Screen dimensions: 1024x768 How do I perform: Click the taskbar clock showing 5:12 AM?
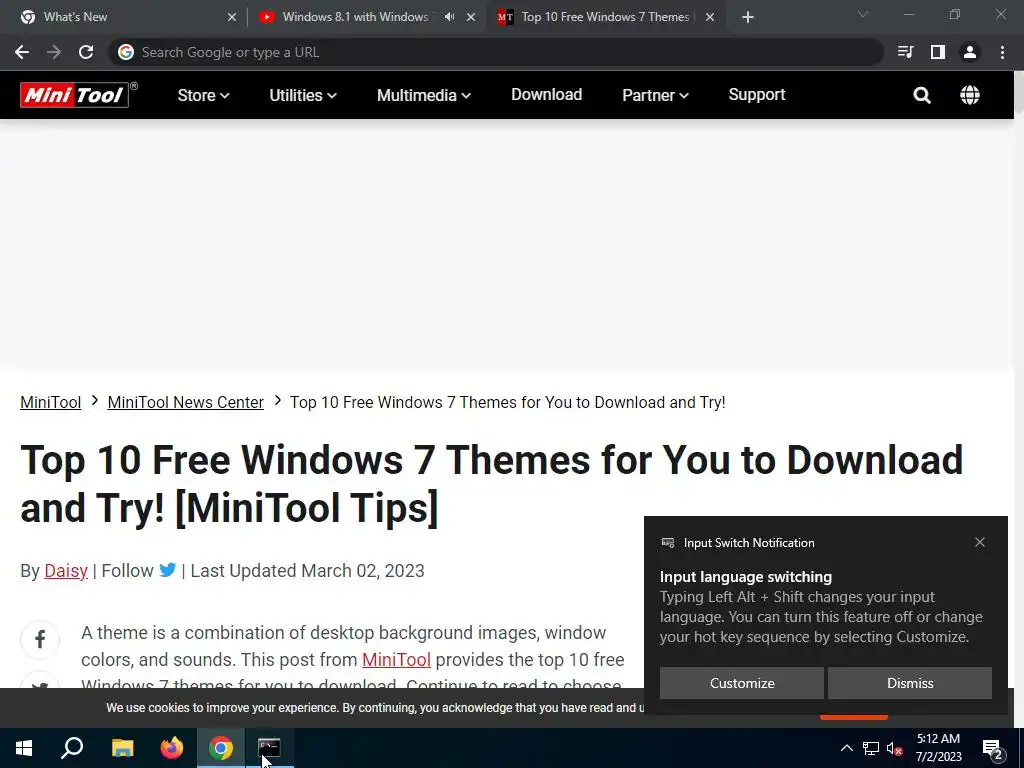point(938,748)
